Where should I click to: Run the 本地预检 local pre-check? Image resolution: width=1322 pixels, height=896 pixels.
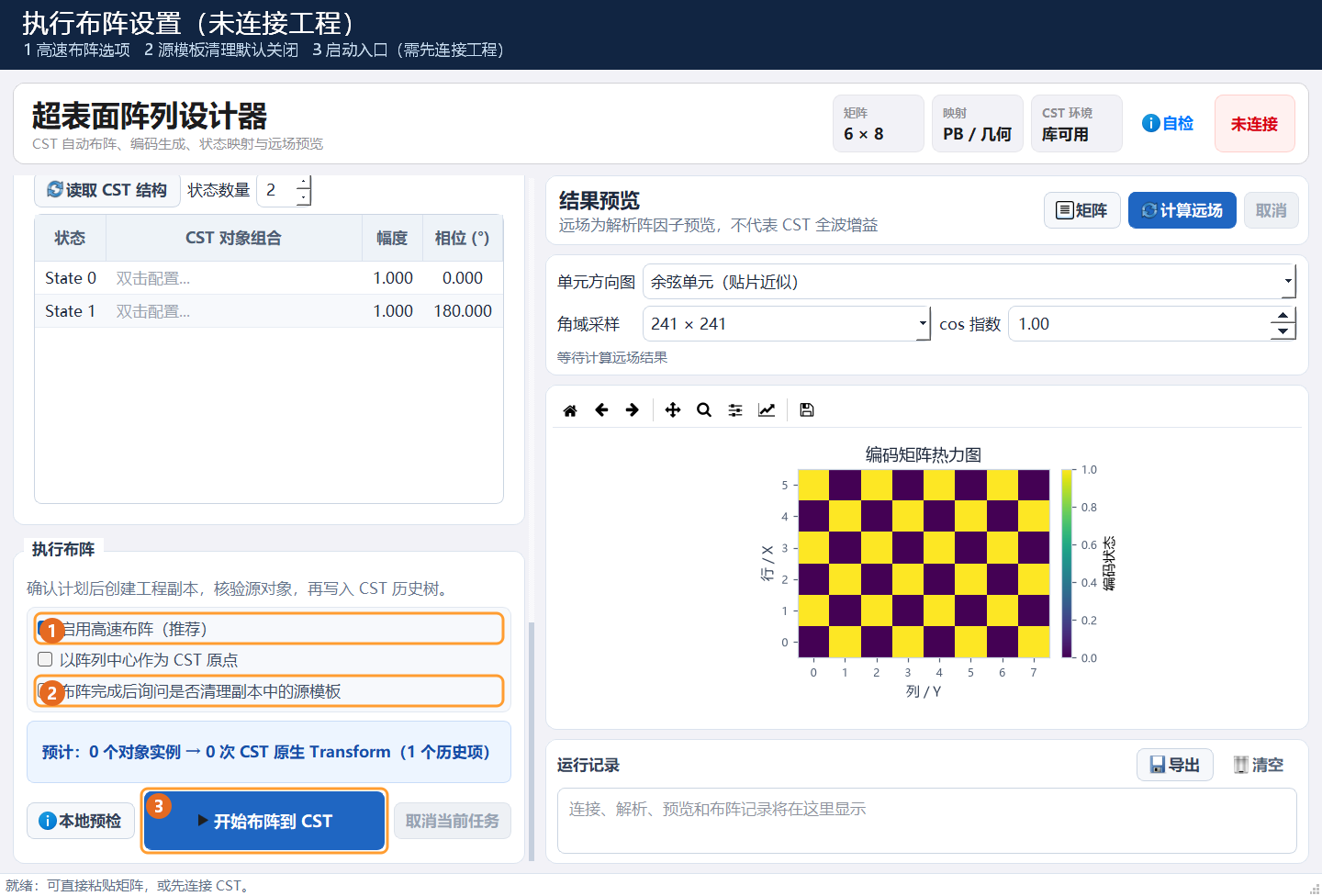81,821
